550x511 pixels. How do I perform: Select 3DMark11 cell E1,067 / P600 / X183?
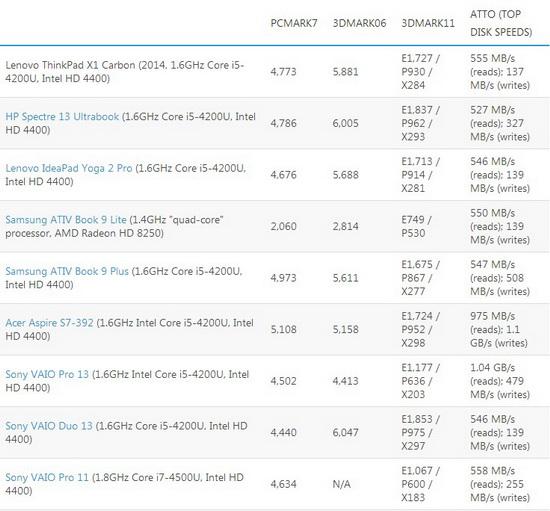pyautogui.click(x=420, y=484)
